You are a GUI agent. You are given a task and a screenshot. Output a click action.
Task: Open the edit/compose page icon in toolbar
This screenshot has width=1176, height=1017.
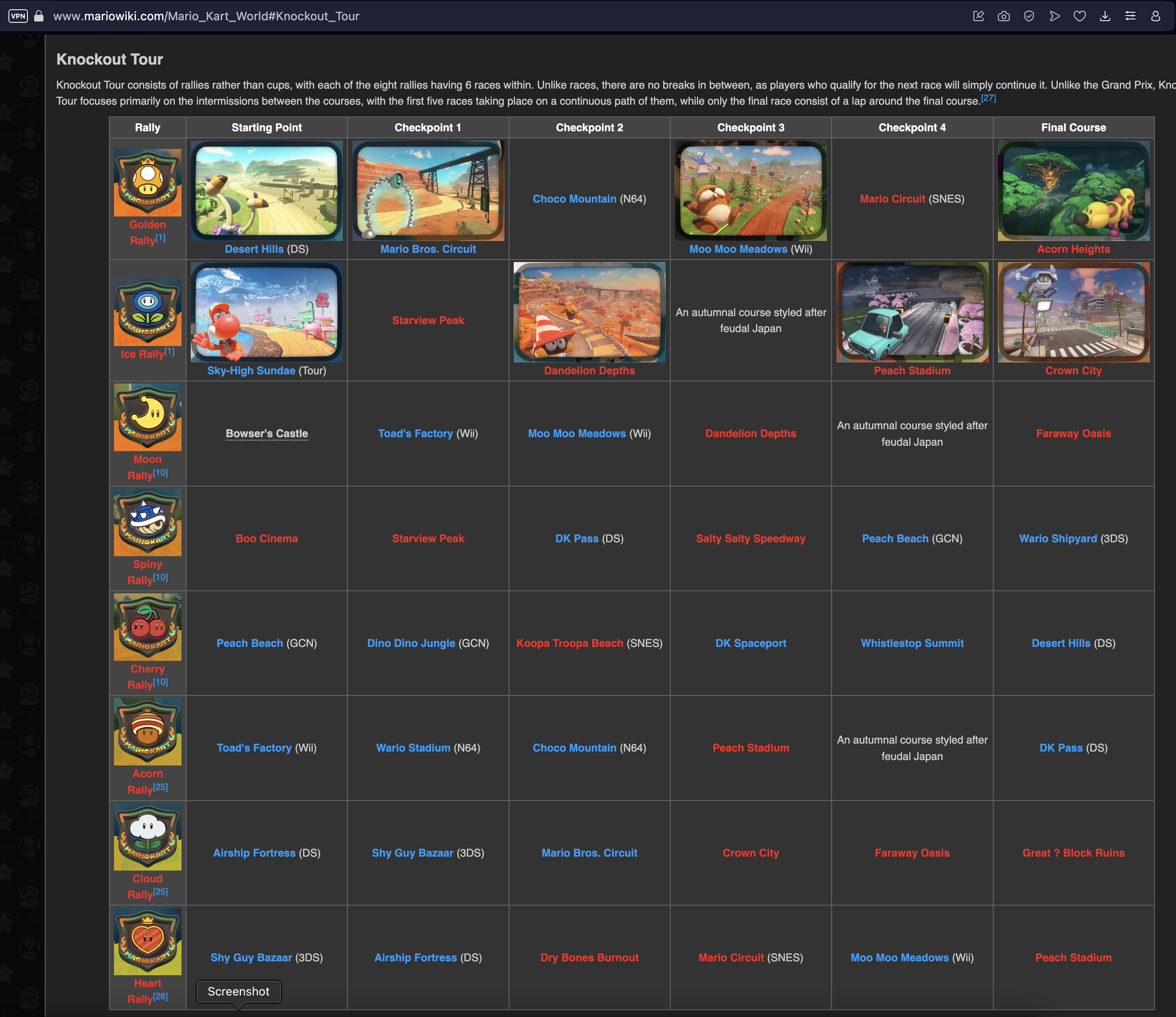[x=978, y=16]
